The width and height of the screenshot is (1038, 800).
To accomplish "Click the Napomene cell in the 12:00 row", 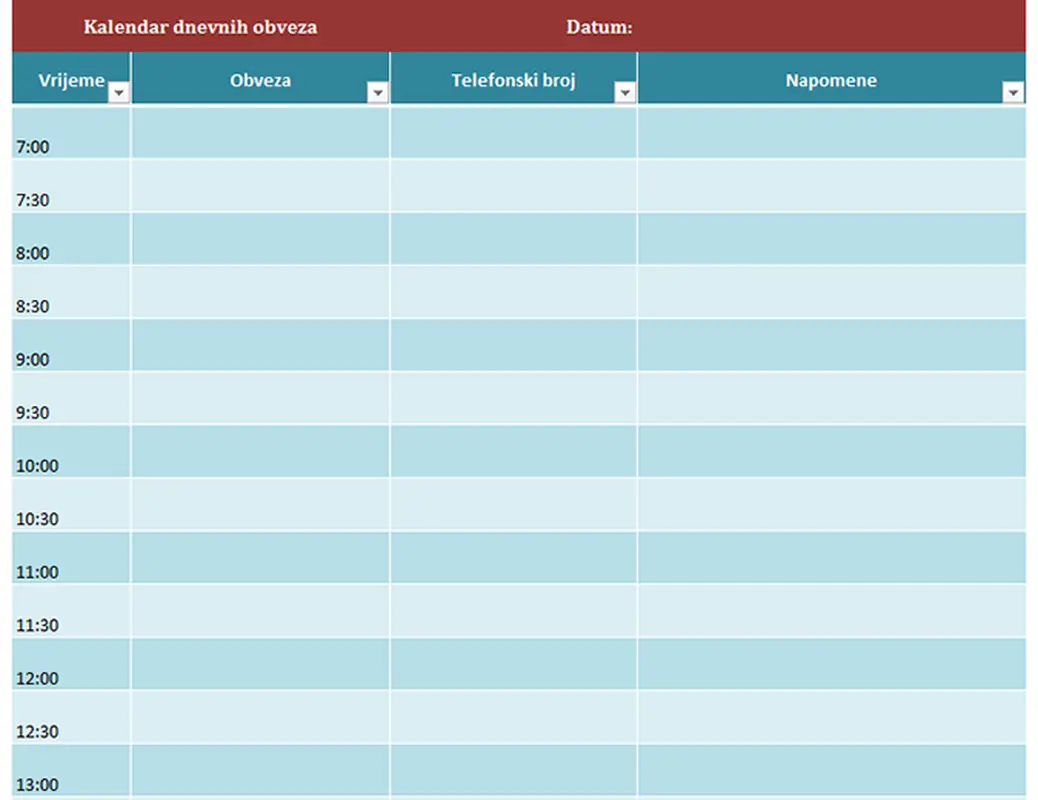I will tap(830, 664).
